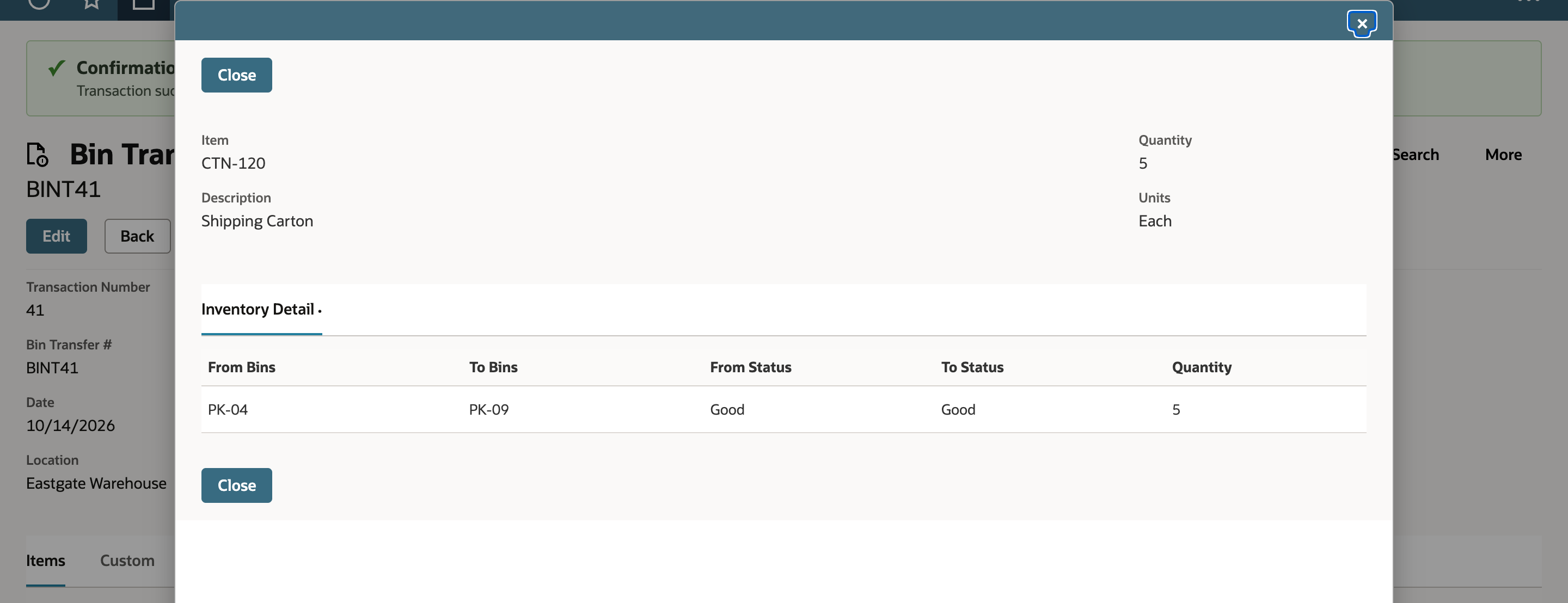Click the To Status column header

tap(972, 367)
